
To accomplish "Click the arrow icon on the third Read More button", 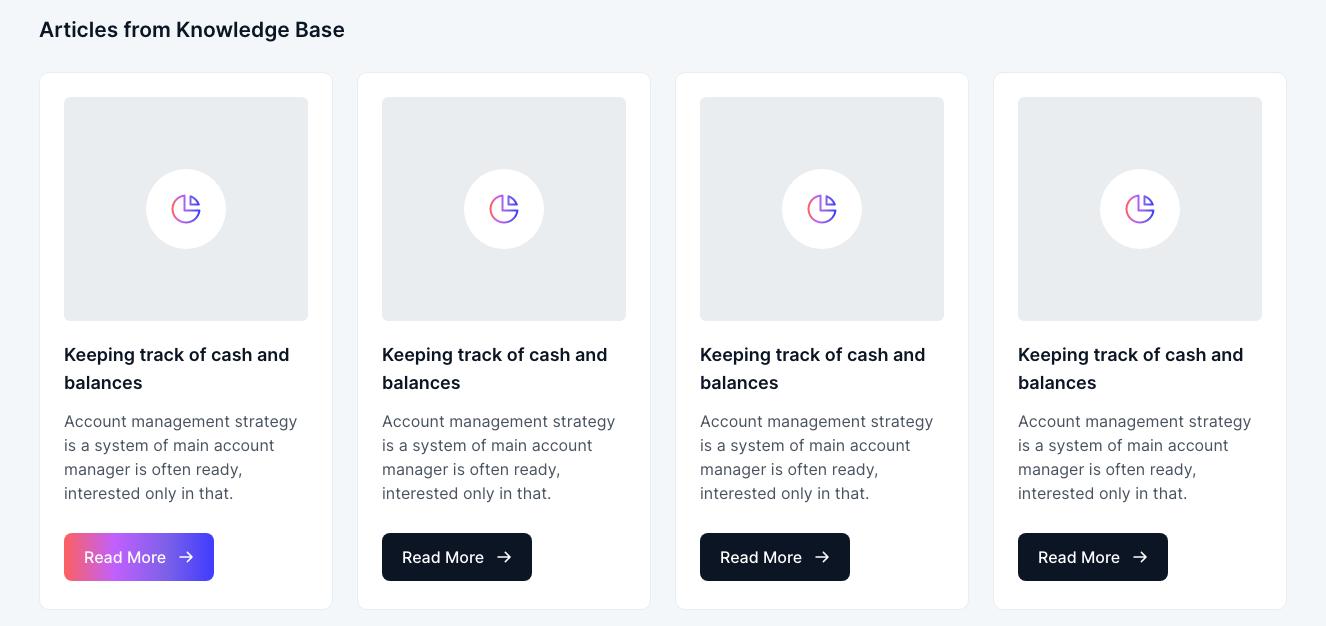I will click(x=822, y=557).
